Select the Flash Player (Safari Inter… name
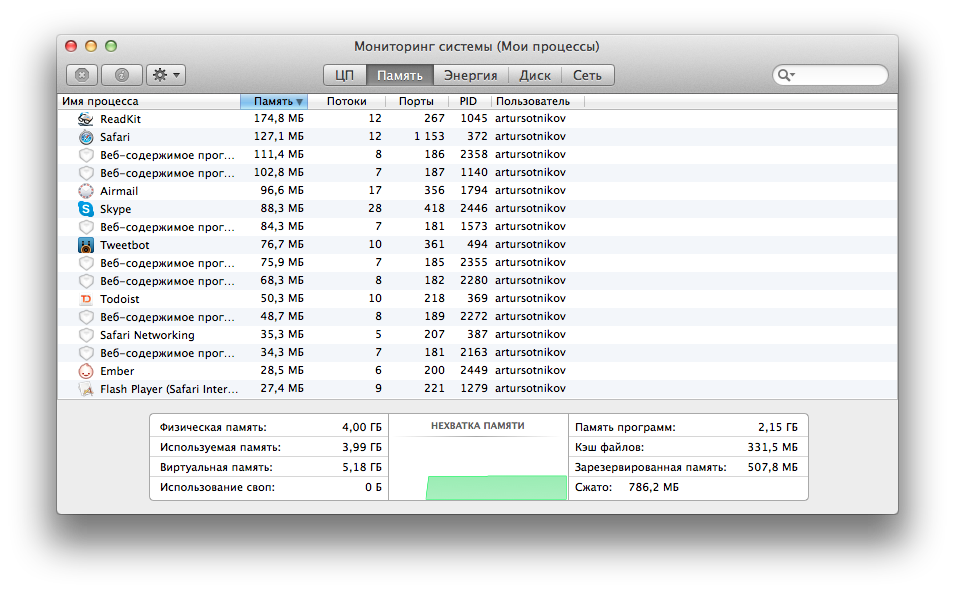This screenshot has height=593, width=955. point(169,389)
